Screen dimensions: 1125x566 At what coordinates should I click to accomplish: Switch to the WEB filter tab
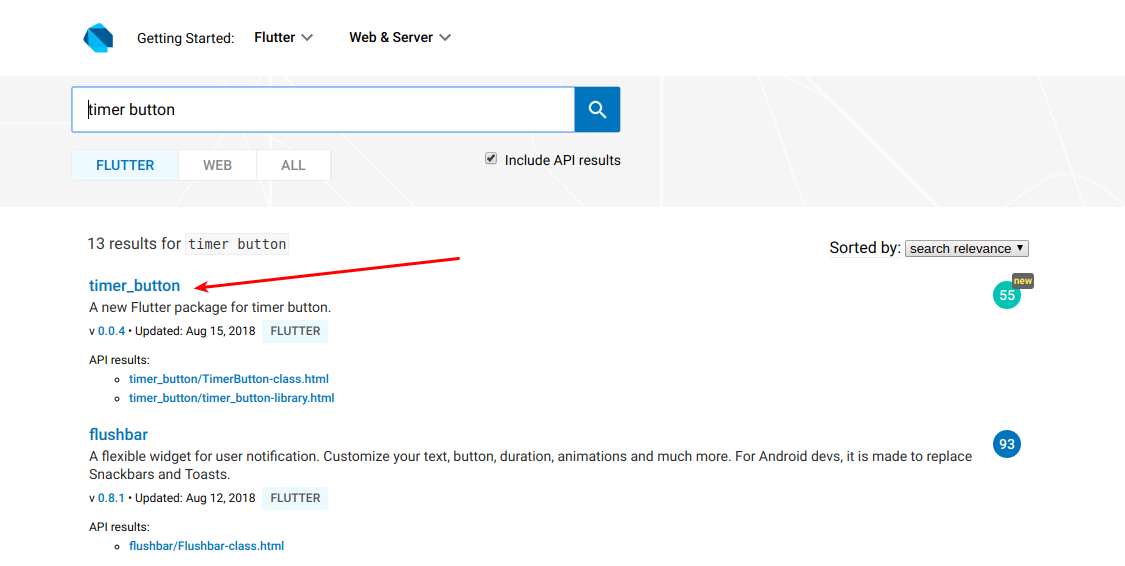click(217, 165)
